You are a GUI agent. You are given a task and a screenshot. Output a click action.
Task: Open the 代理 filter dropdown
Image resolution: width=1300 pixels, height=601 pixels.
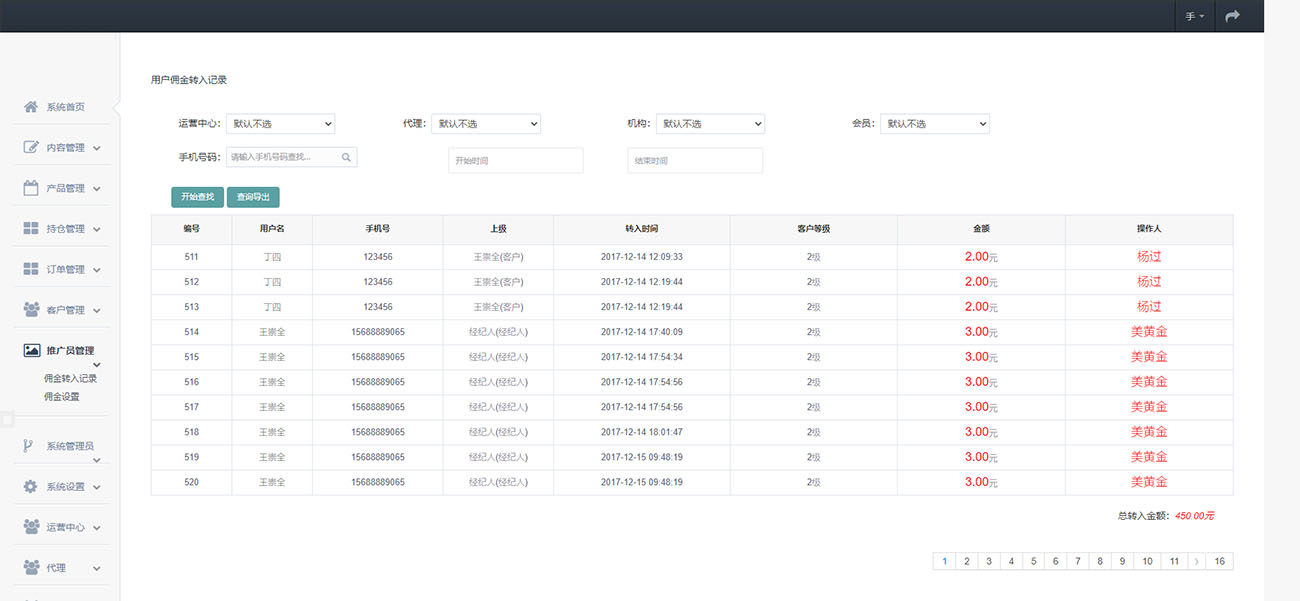click(486, 124)
